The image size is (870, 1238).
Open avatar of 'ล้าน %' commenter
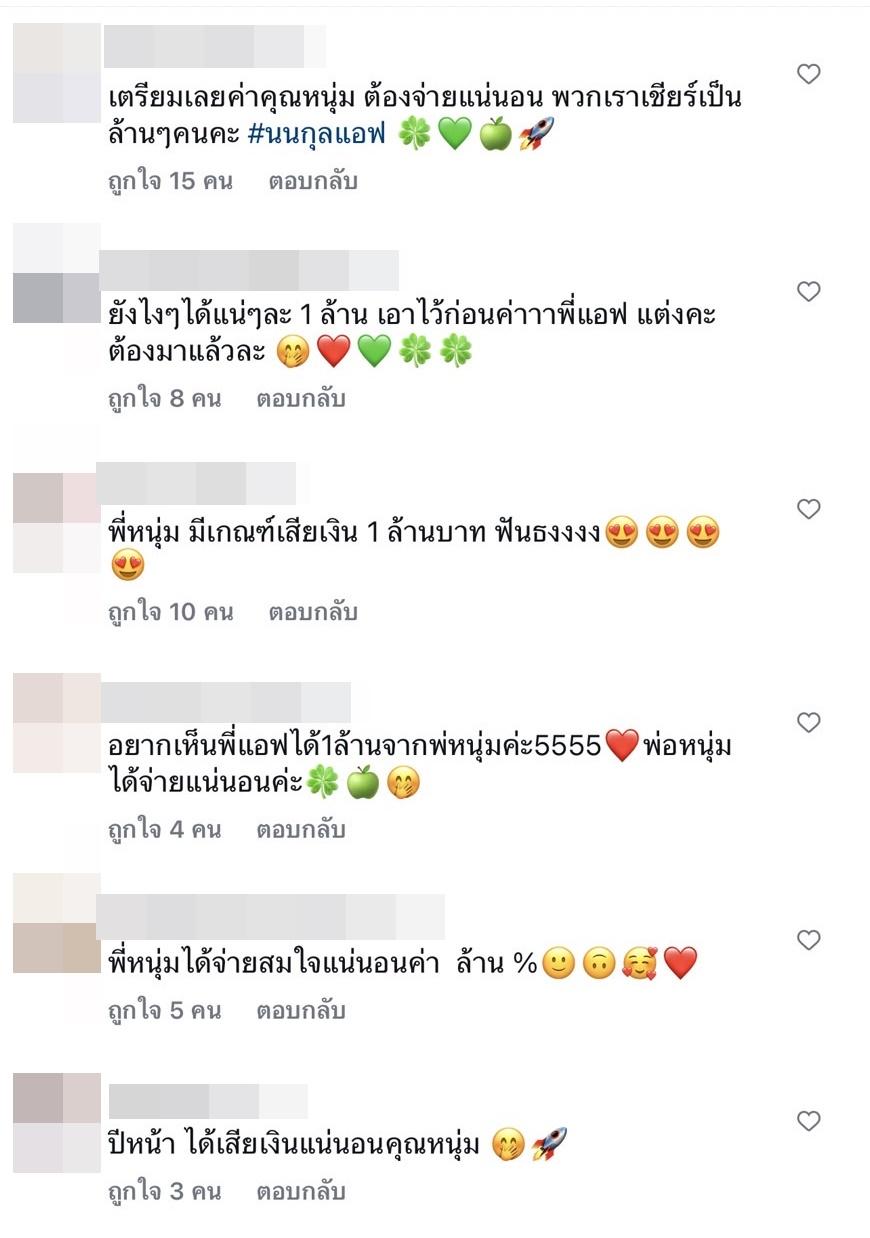click(x=57, y=923)
